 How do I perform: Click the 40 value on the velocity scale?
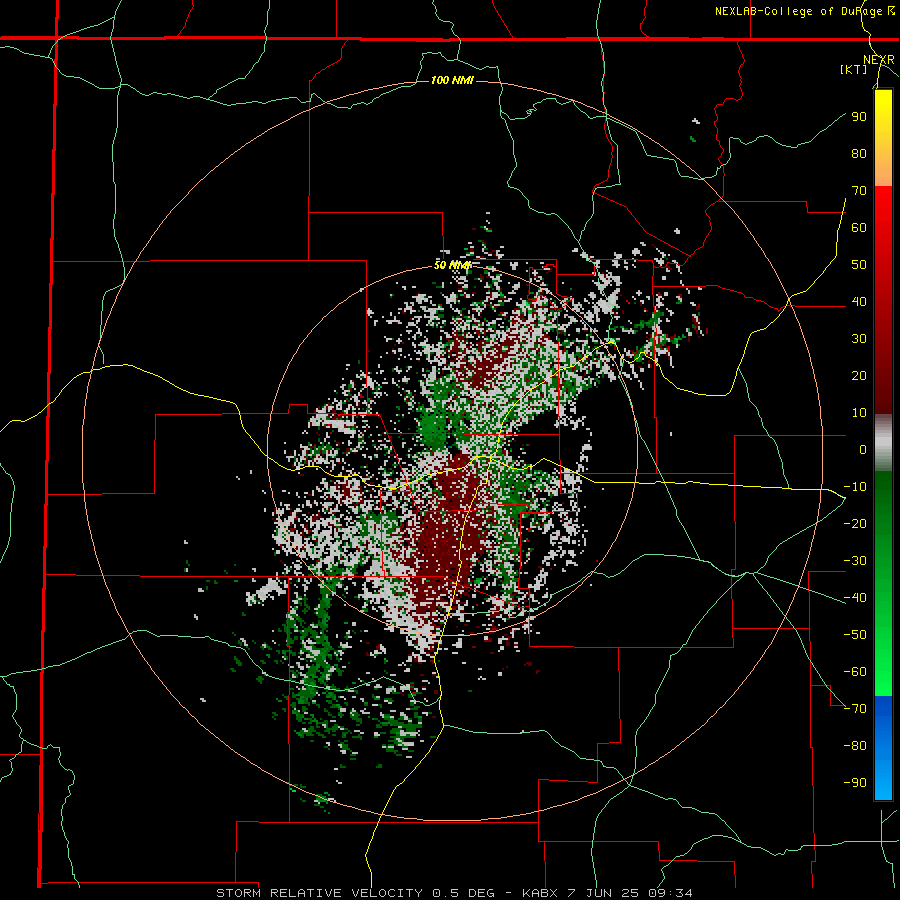point(859,302)
